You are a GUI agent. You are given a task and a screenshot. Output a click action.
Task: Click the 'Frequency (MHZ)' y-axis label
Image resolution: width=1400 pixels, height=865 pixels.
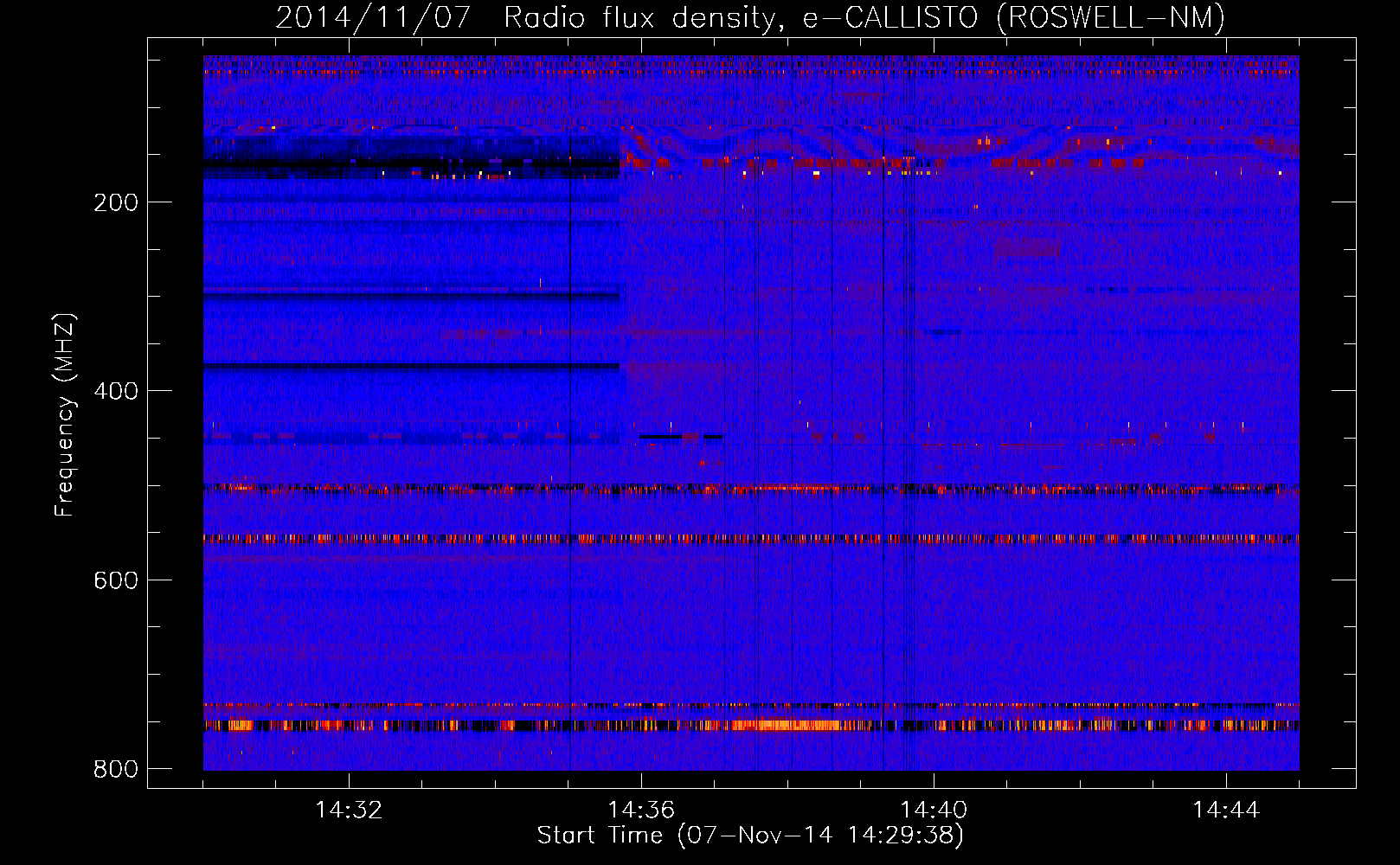(65, 414)
